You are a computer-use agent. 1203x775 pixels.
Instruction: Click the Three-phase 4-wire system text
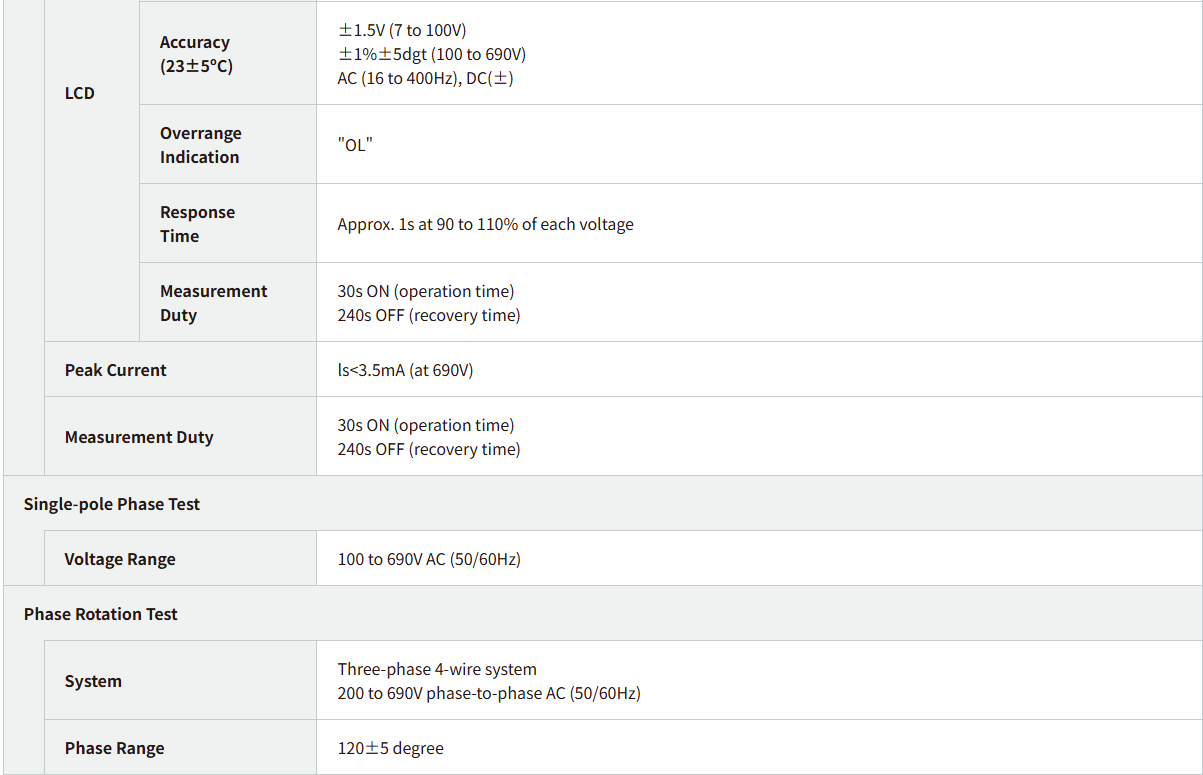(437, 669)
